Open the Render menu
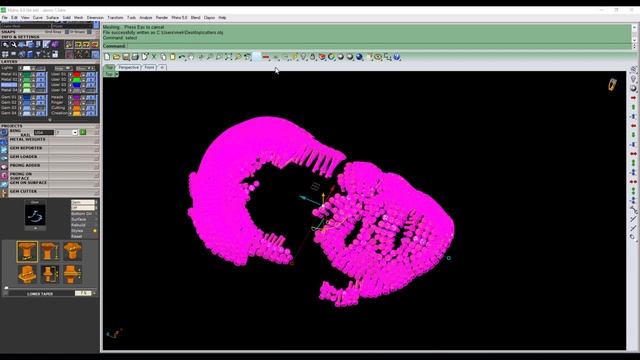This screenshot has height=360, width=640. click(x=162, y=18)
